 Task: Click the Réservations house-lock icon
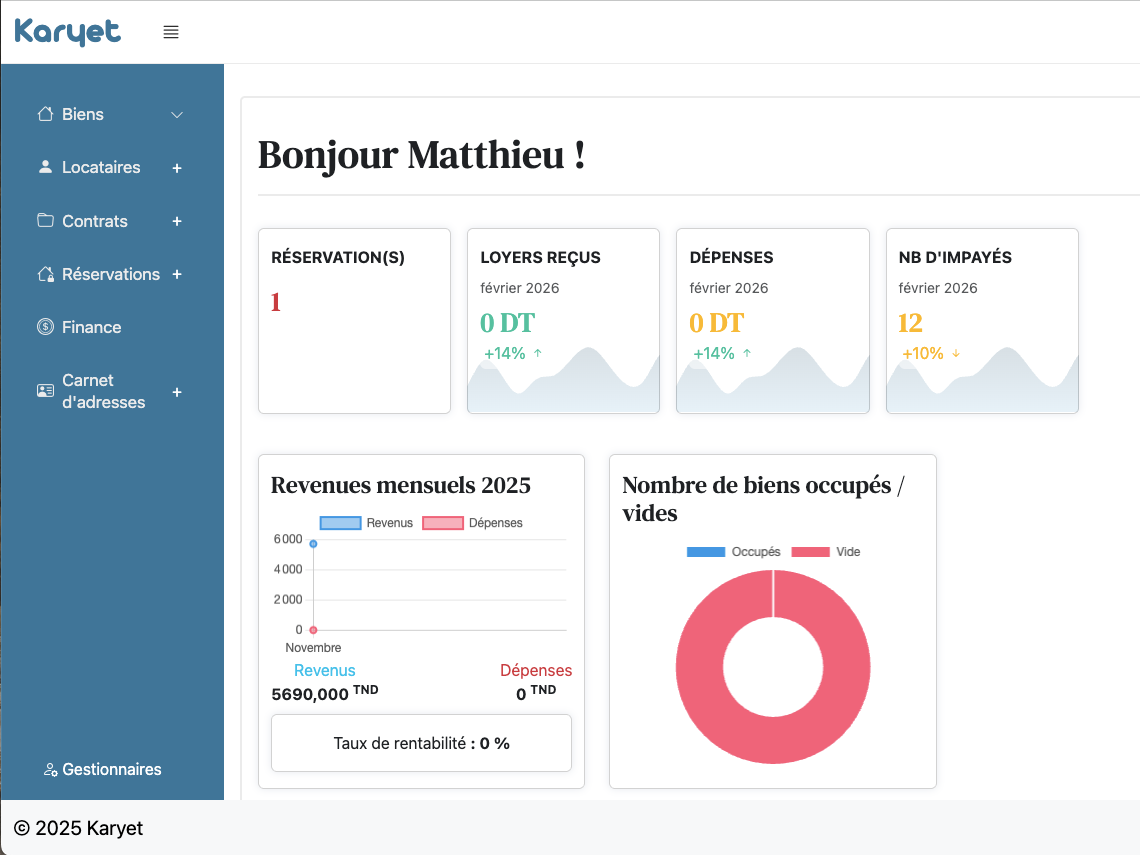(45, 274)
